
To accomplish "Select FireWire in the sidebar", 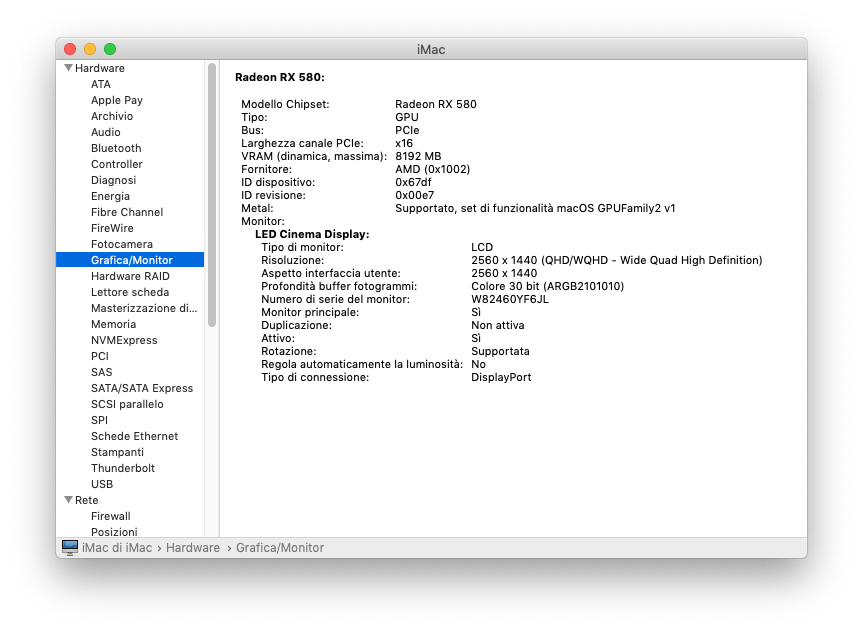I will [112, 228].
